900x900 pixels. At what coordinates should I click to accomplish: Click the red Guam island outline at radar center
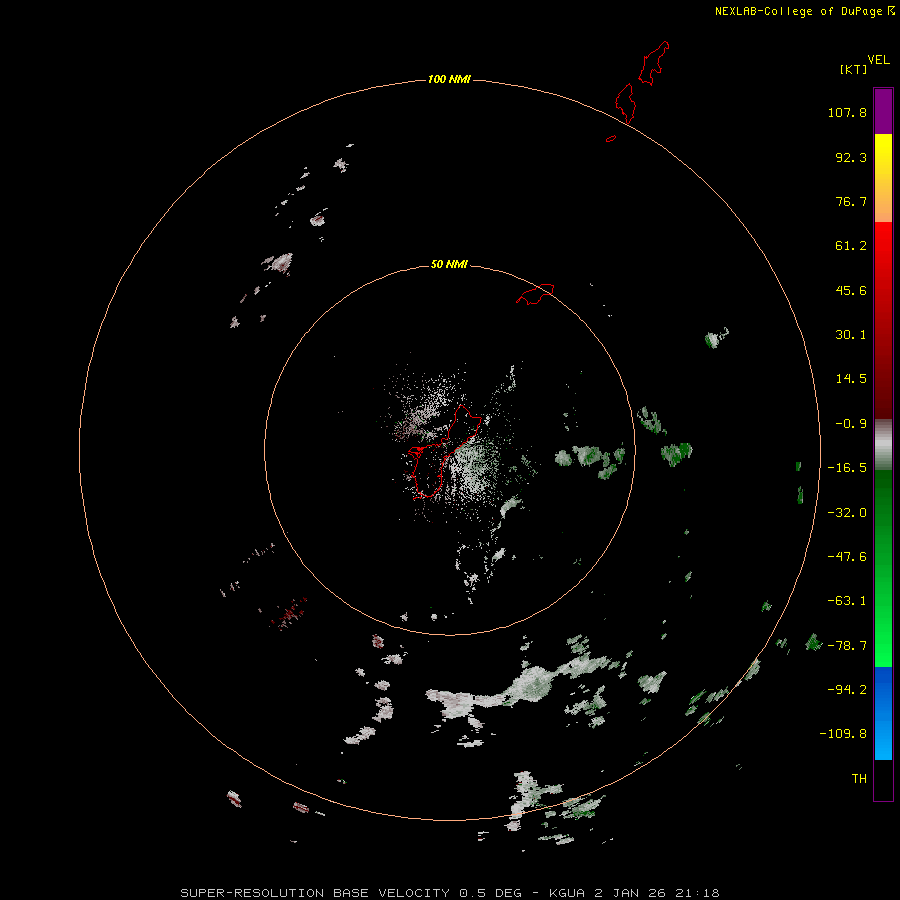[x=445, y=451]
